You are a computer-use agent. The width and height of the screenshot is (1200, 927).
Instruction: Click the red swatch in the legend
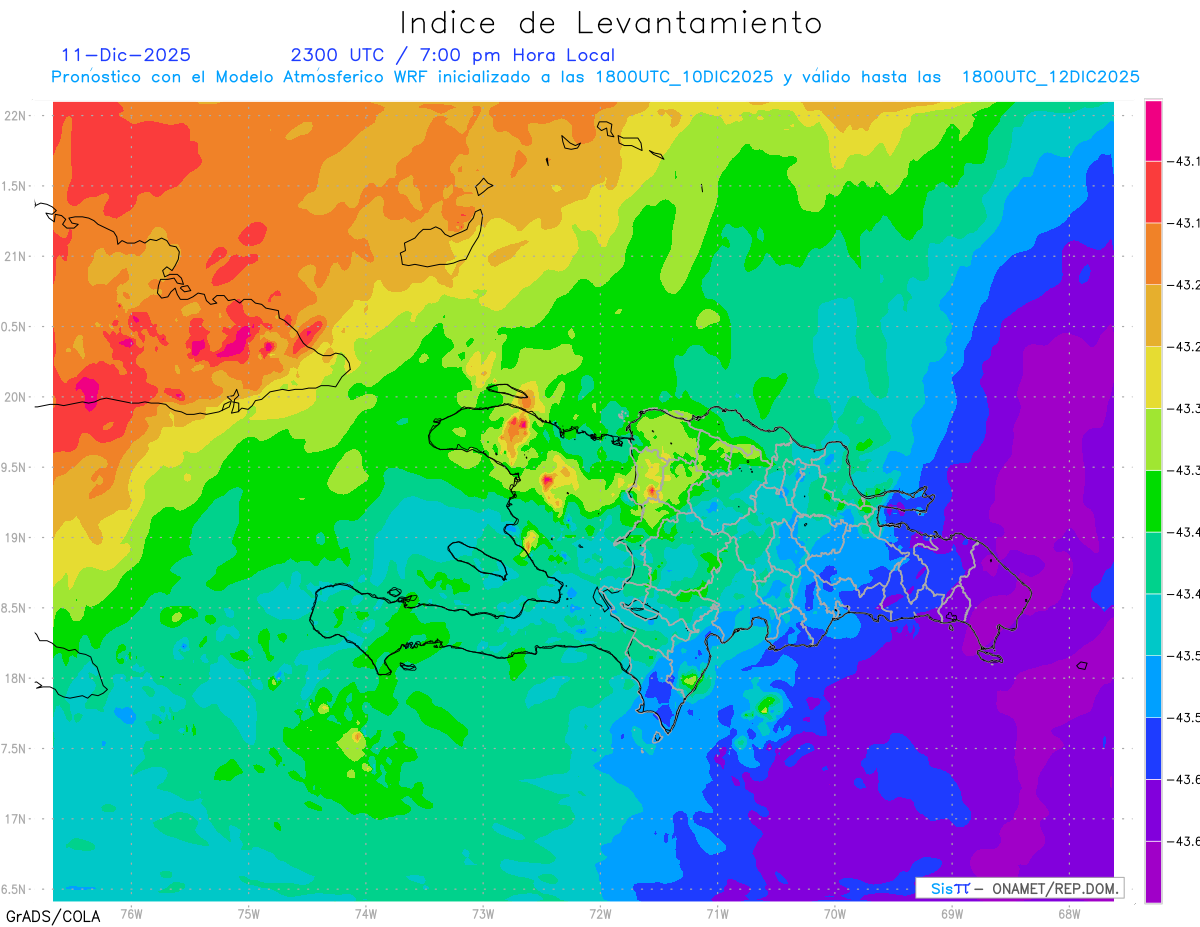(1153, 191)
